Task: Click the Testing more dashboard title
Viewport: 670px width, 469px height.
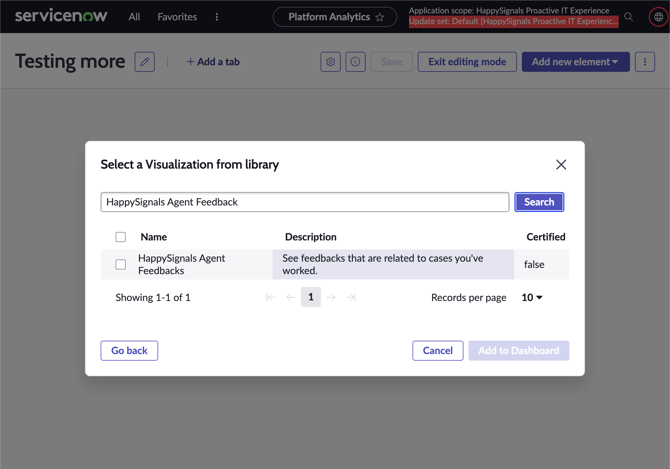Action: pyautogui.click(x=70, y=62)
